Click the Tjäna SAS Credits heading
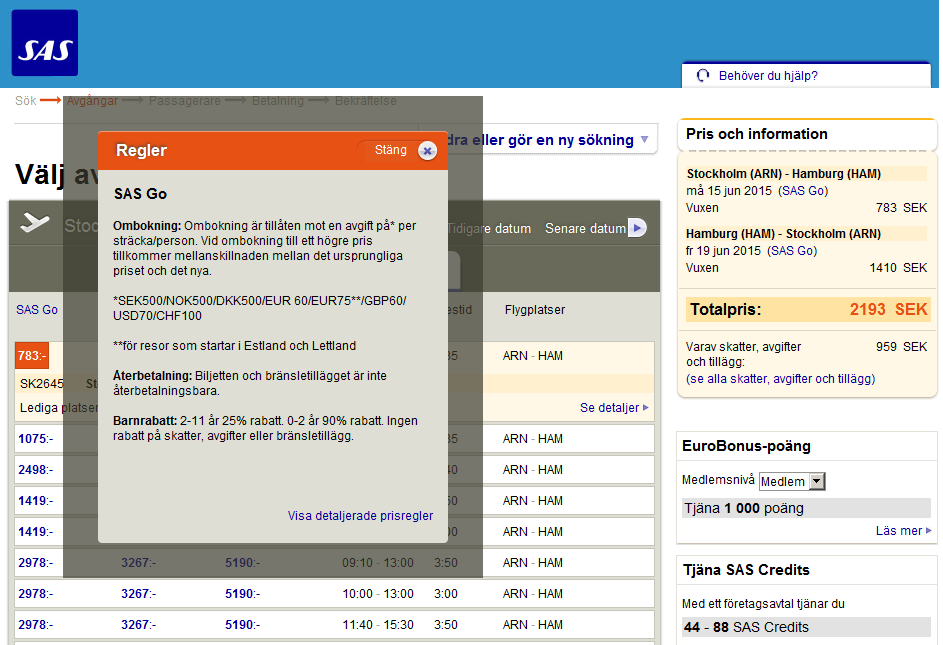 pyautogui.click(x=746, y=570)
